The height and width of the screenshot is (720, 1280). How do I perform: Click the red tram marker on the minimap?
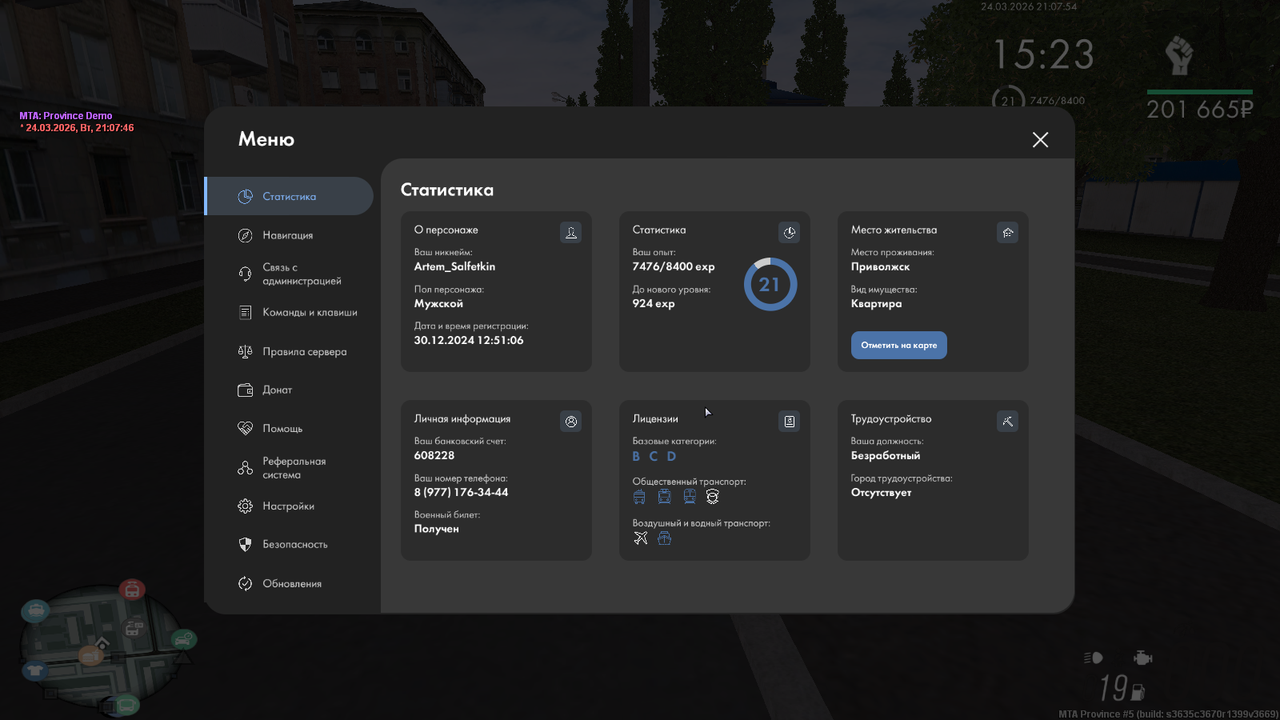[x=132, y=591]
